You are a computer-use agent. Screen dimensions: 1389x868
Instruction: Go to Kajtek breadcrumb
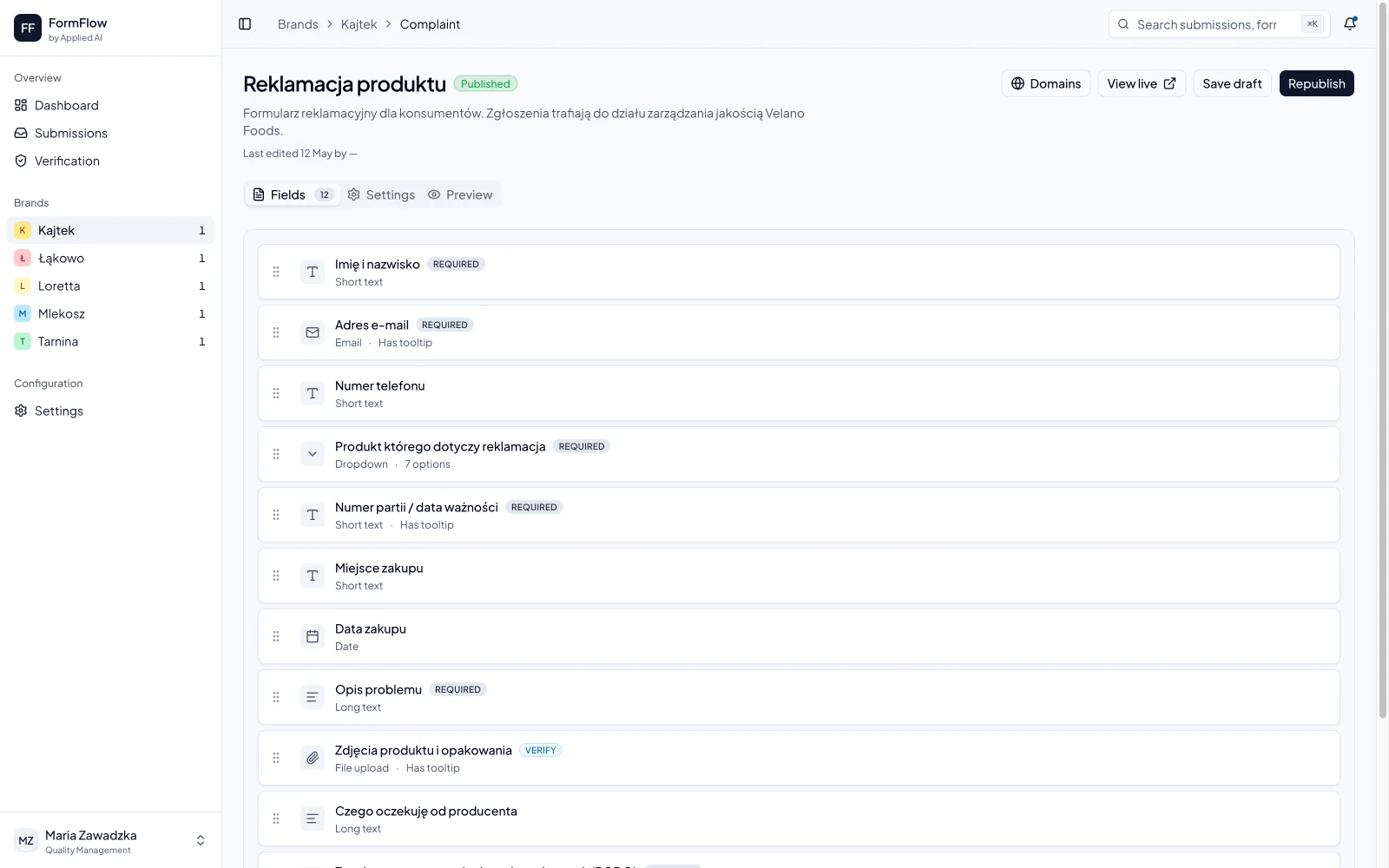(359, 24)
